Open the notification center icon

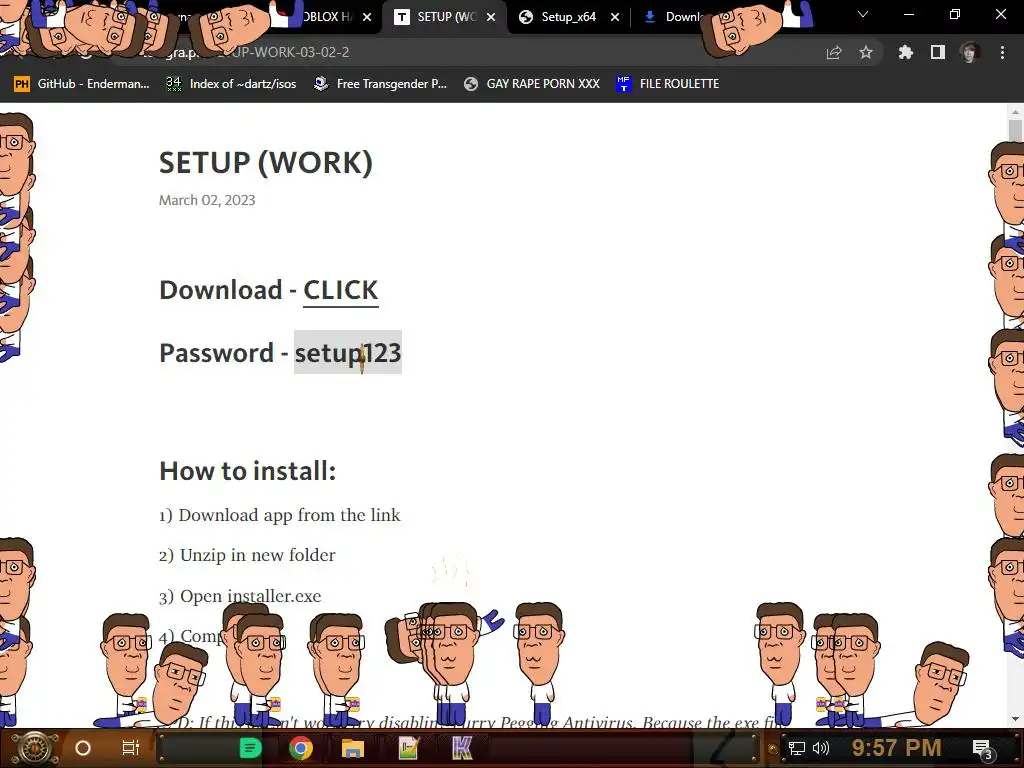click(982, 748)
